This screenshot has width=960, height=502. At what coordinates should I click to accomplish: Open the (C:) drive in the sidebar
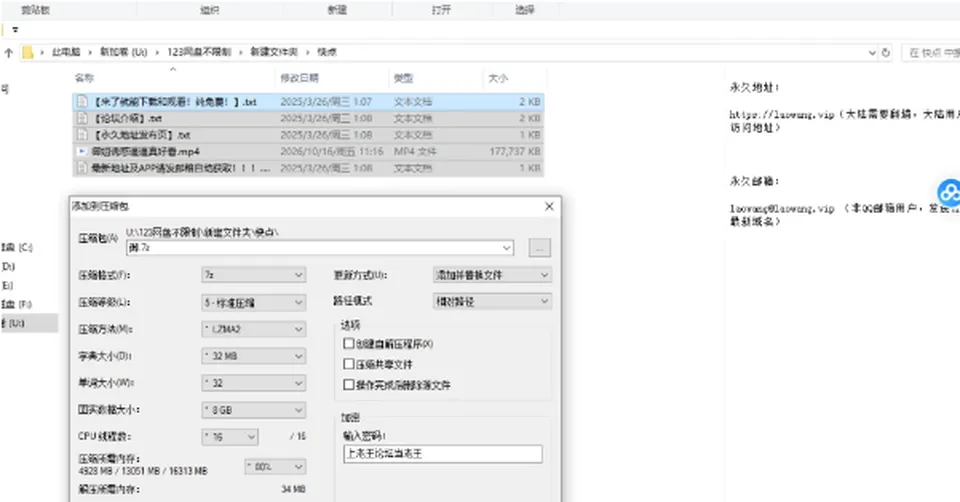(x=17, y=247)
